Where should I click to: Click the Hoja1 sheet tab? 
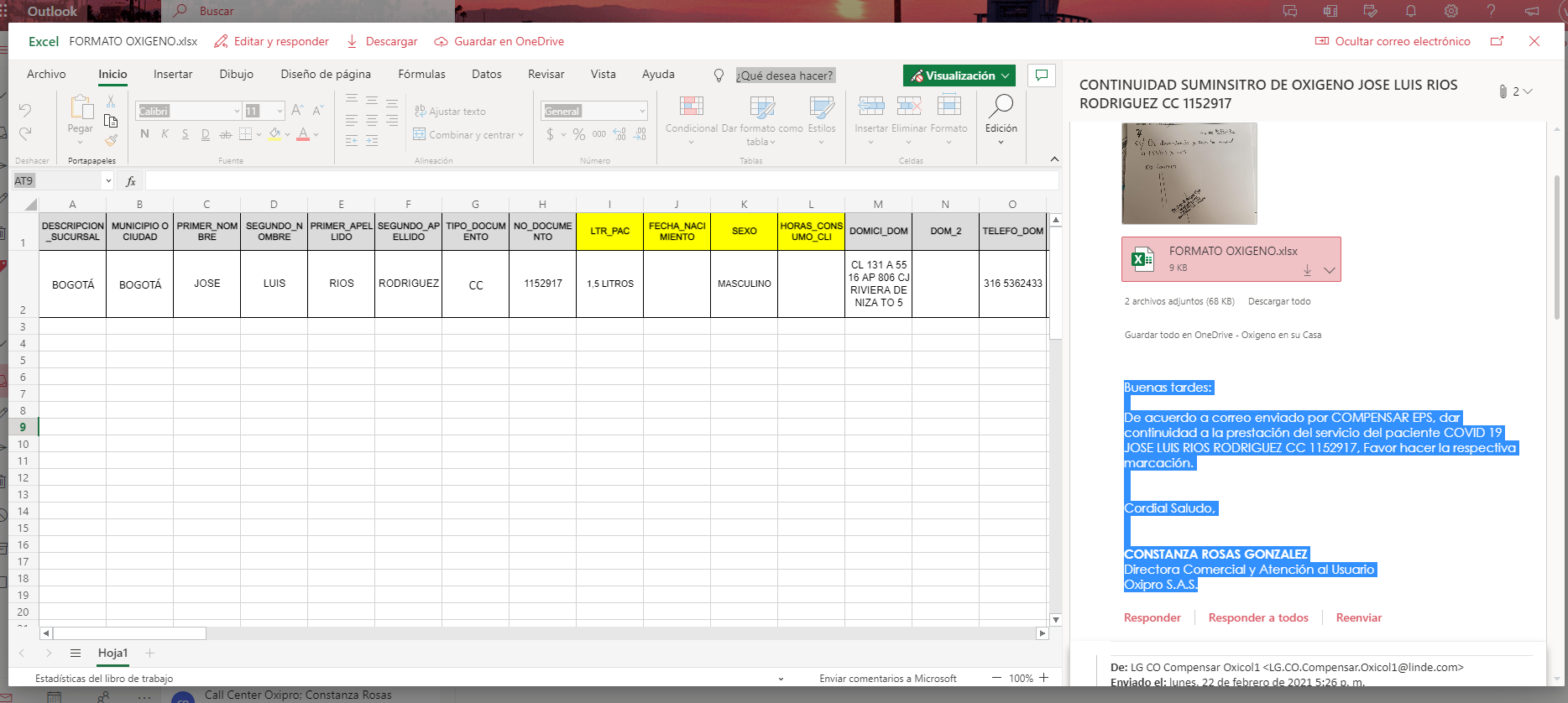(112, 653)
